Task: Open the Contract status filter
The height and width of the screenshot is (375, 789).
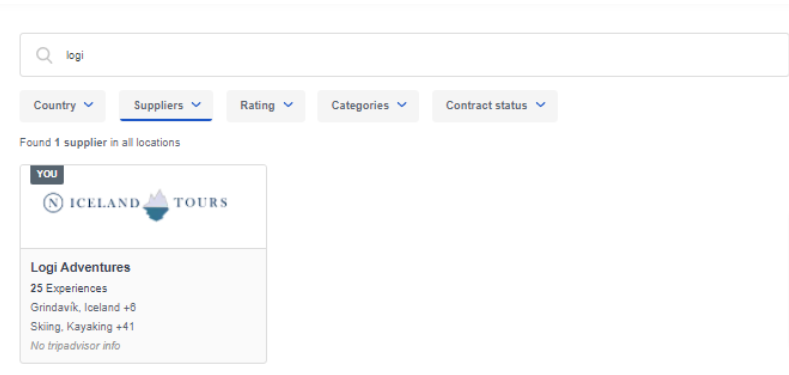Action: pyautogui.click(x=495, y=106)
